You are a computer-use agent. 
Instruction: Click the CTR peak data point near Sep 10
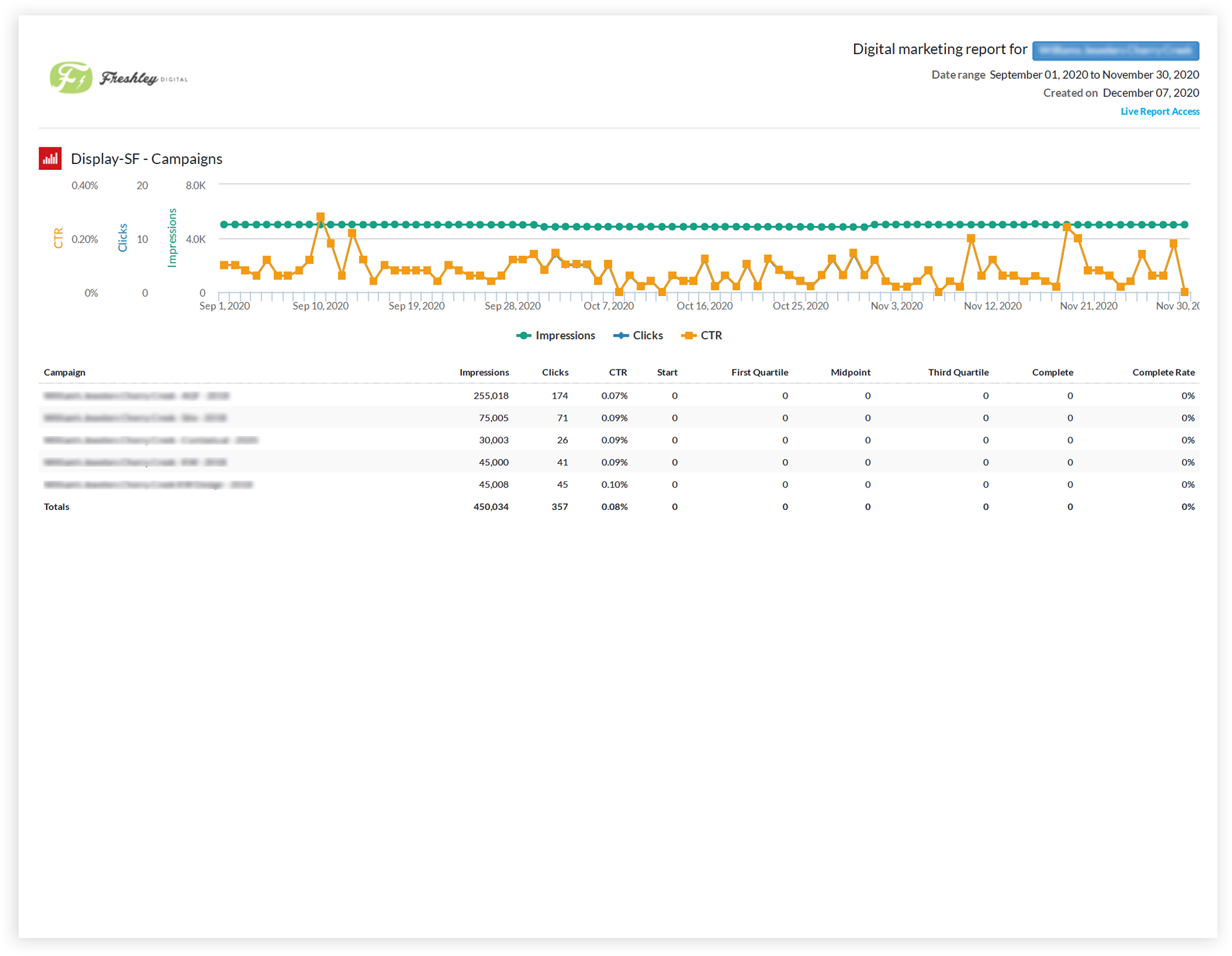click(x=320, y=217)
